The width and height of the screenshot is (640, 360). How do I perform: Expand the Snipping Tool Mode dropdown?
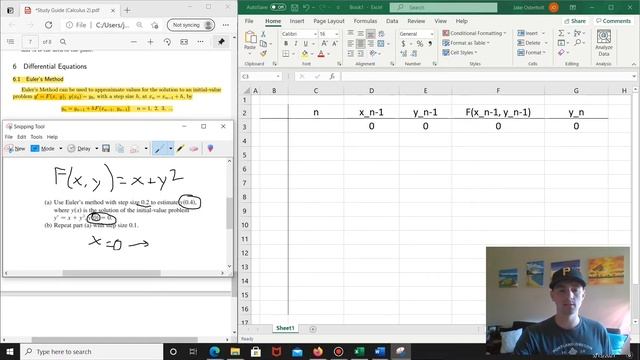[x=61, y=149]
